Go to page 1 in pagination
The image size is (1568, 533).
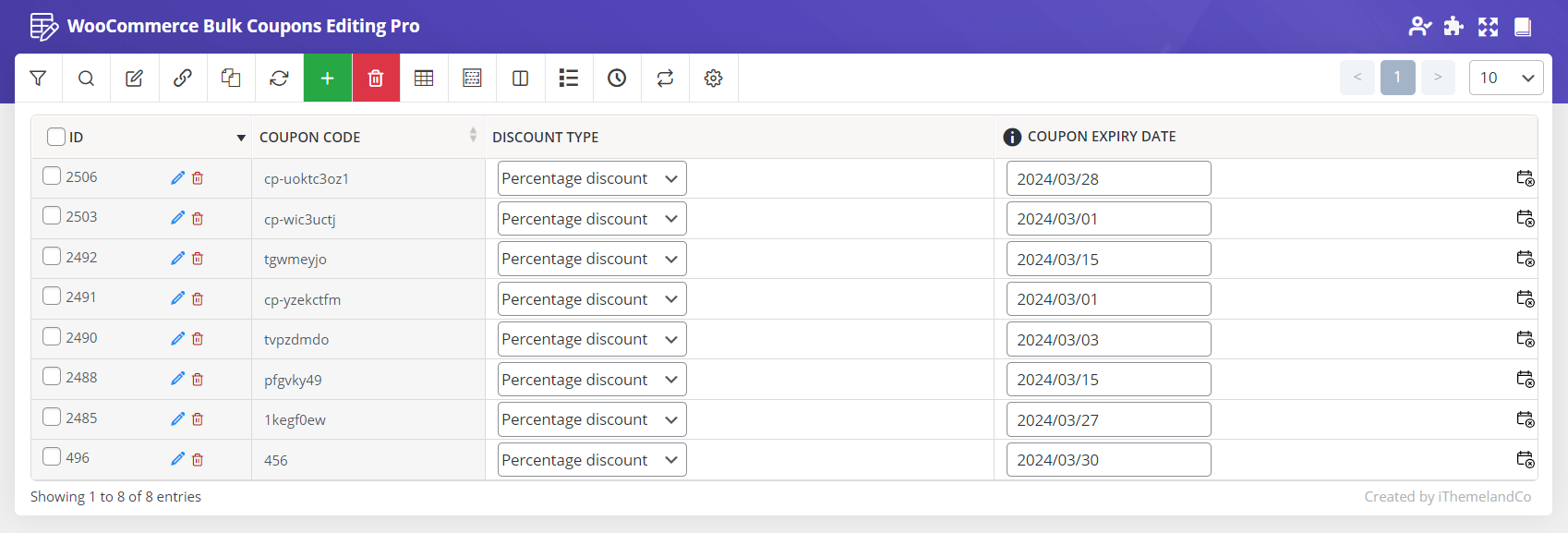click(x=1397, y=78)
